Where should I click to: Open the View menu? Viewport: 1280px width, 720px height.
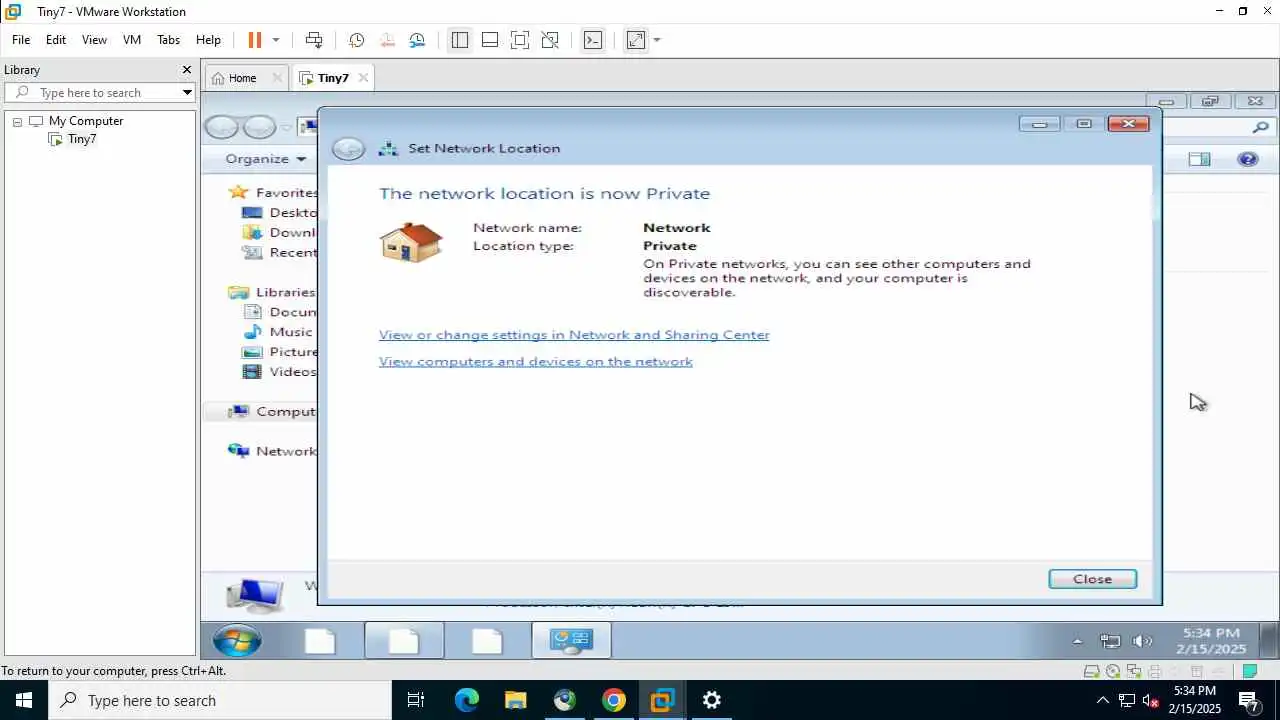coord(94,40)
